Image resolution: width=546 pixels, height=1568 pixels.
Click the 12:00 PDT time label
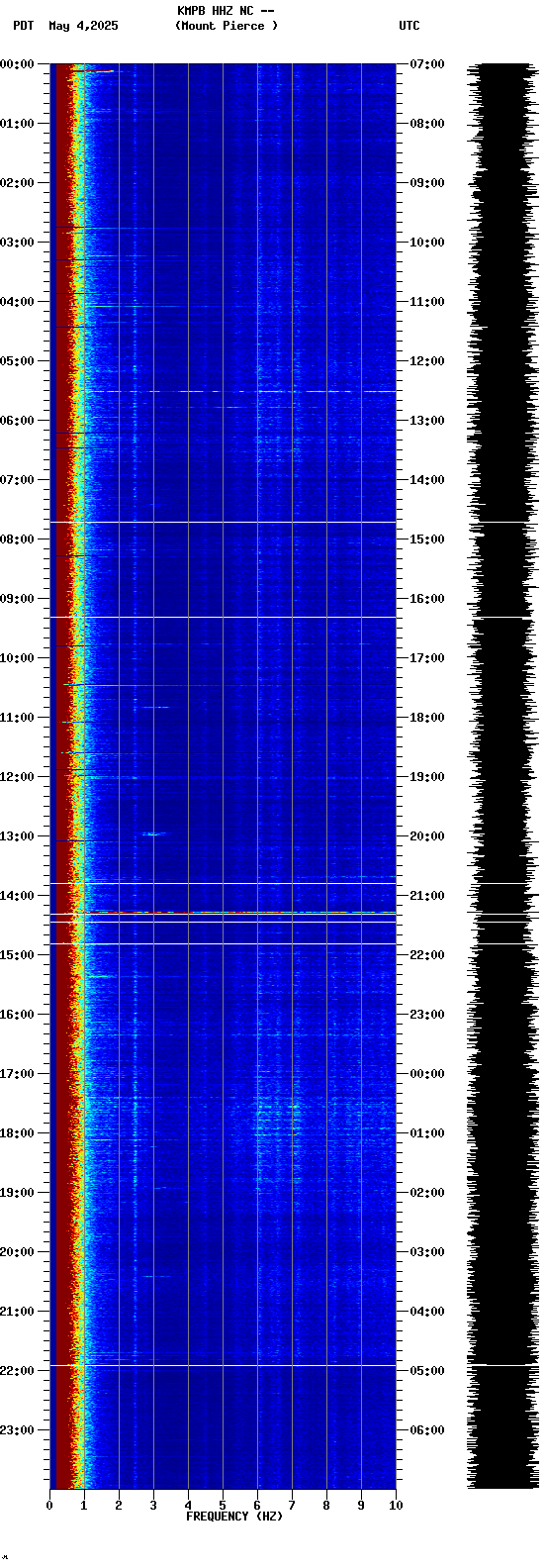pyautogui.click(x=17, y=777)
